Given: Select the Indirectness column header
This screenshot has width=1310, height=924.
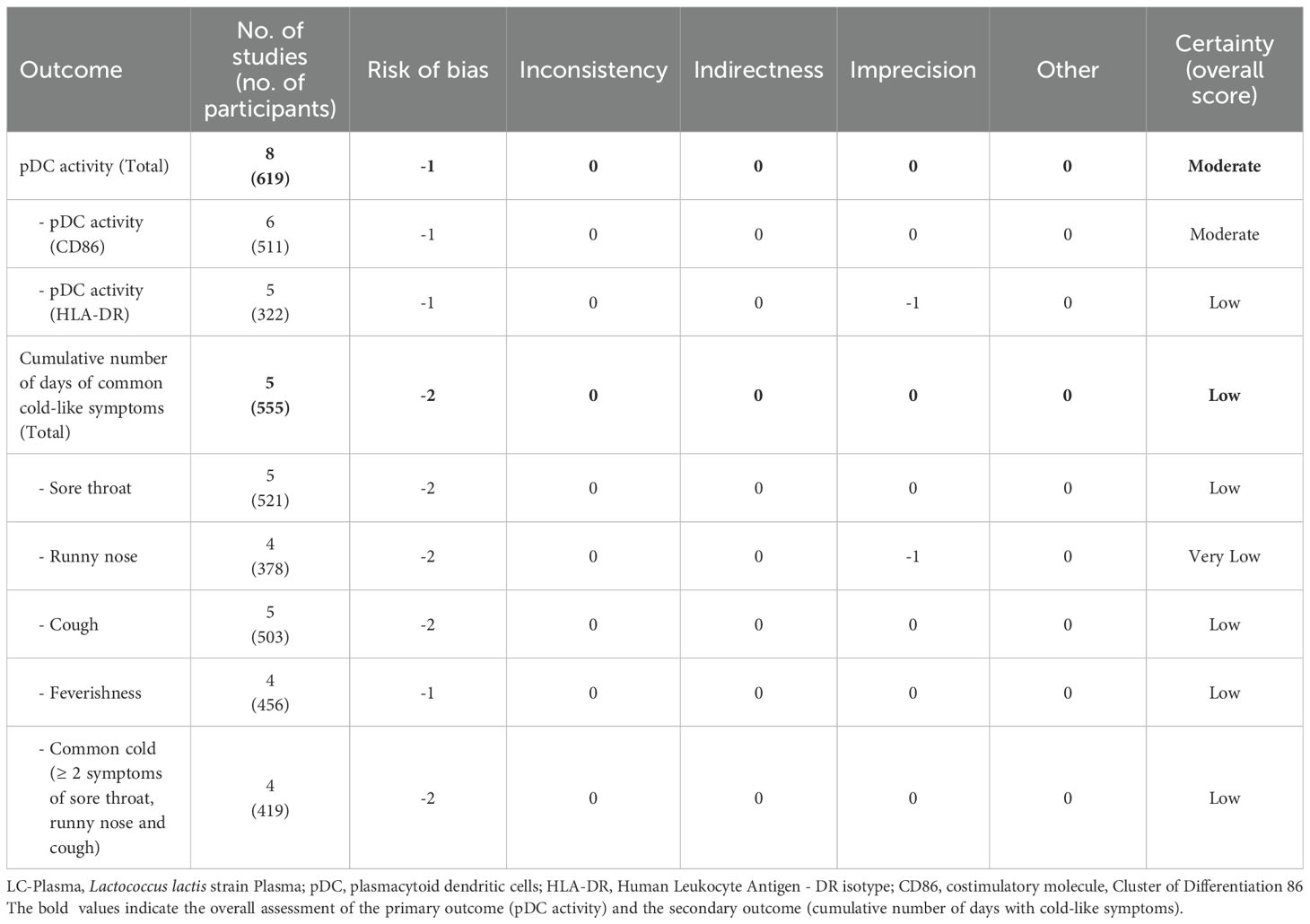Looking at the screenshot, I should point(758,70).
